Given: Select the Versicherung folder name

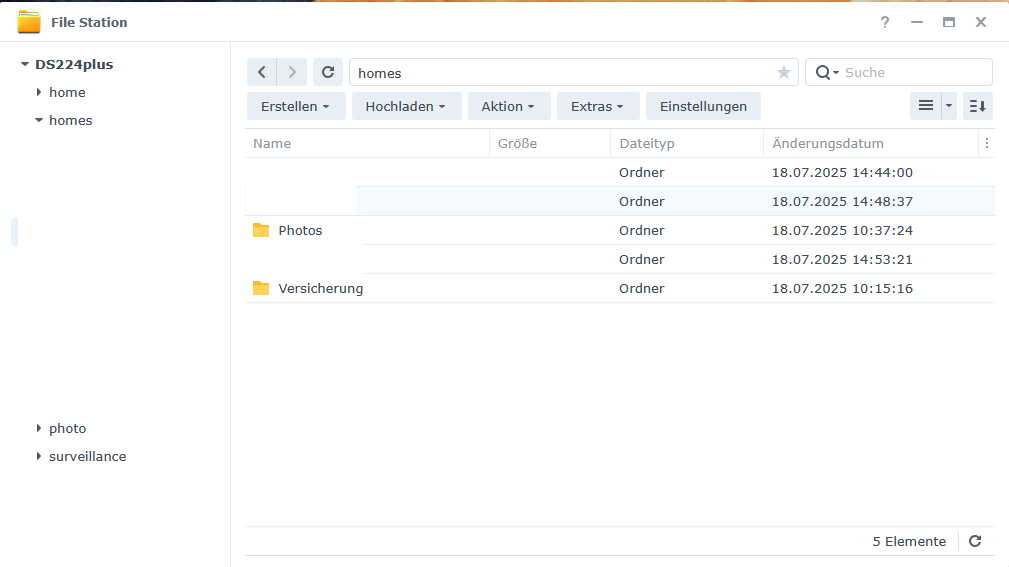Looking at the screenshot, I should pos(320,288).
